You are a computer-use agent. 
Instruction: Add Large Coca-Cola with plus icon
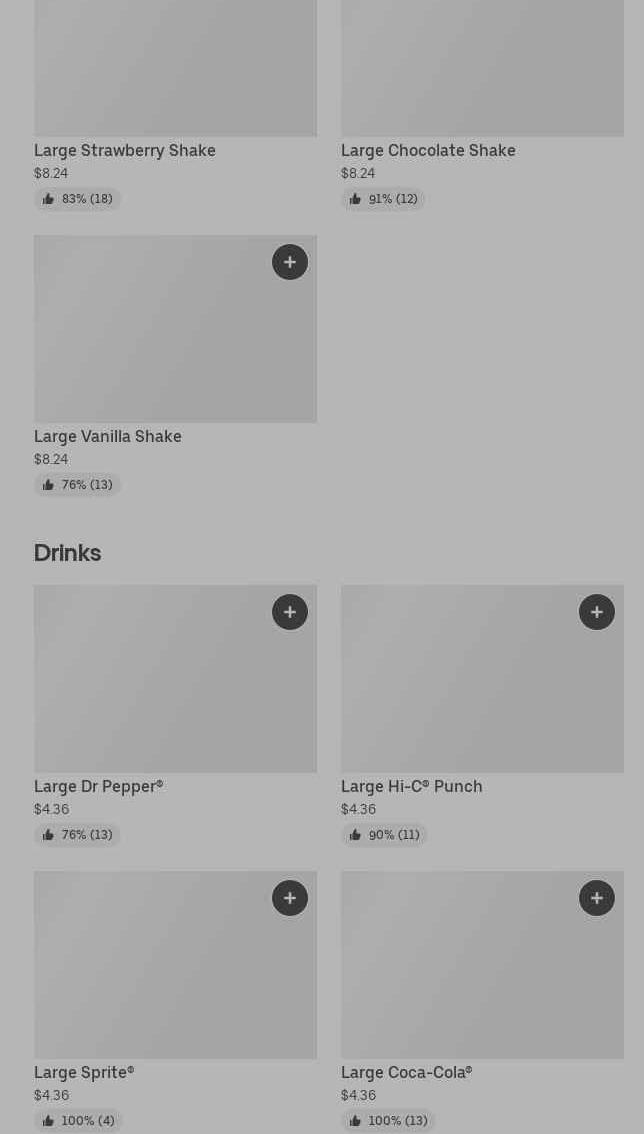tap(597, 898)
